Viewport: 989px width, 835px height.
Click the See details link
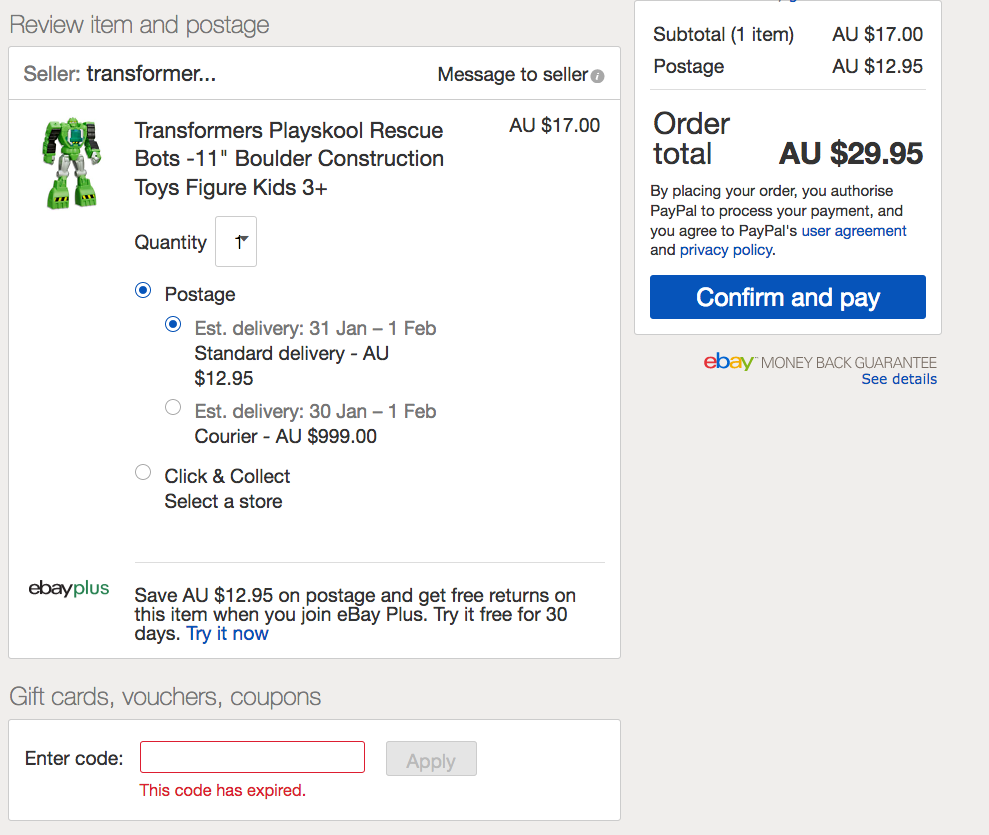coord(899,380)
